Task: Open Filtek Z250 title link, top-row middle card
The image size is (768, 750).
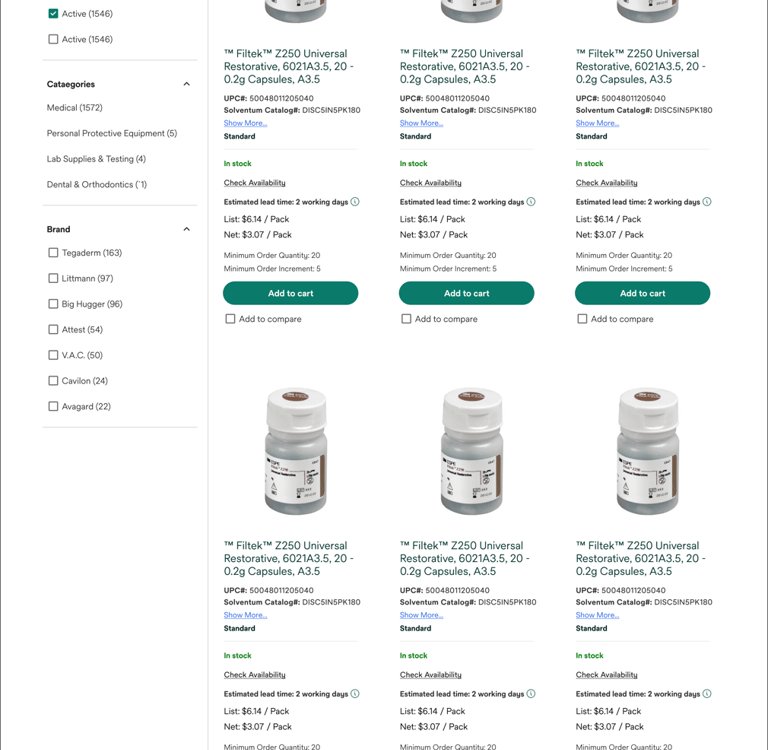Action: click(464, 66)
